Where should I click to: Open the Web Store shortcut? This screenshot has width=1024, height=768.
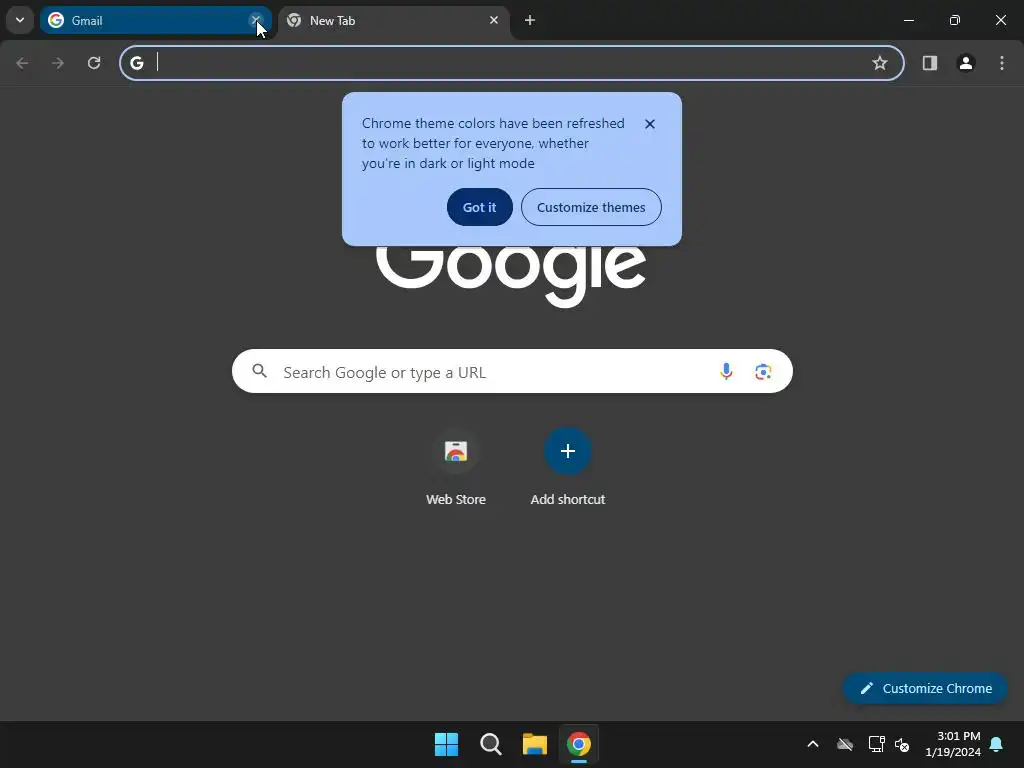[x=456, y=468]
